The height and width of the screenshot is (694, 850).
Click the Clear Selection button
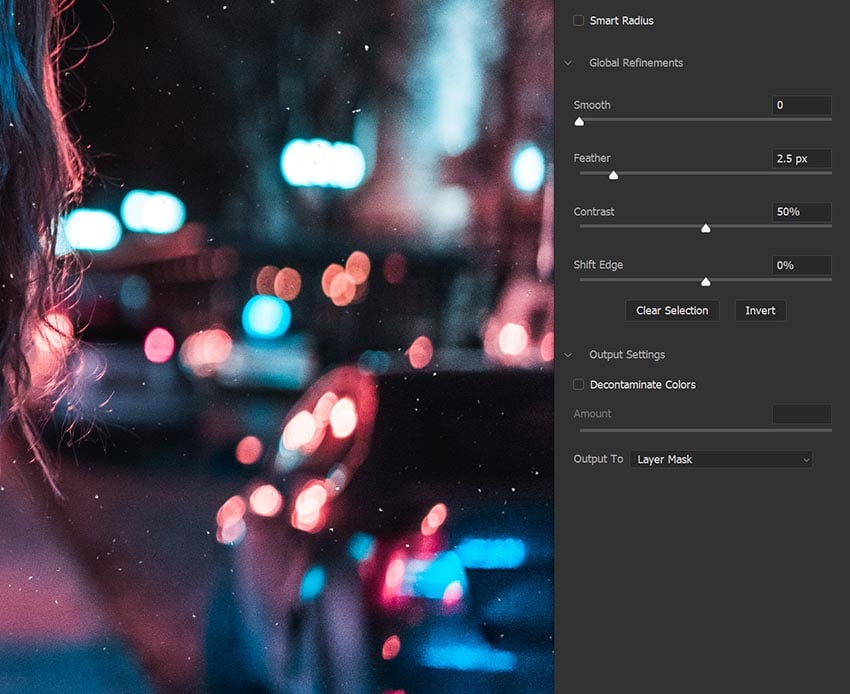[x=672, y=311]
